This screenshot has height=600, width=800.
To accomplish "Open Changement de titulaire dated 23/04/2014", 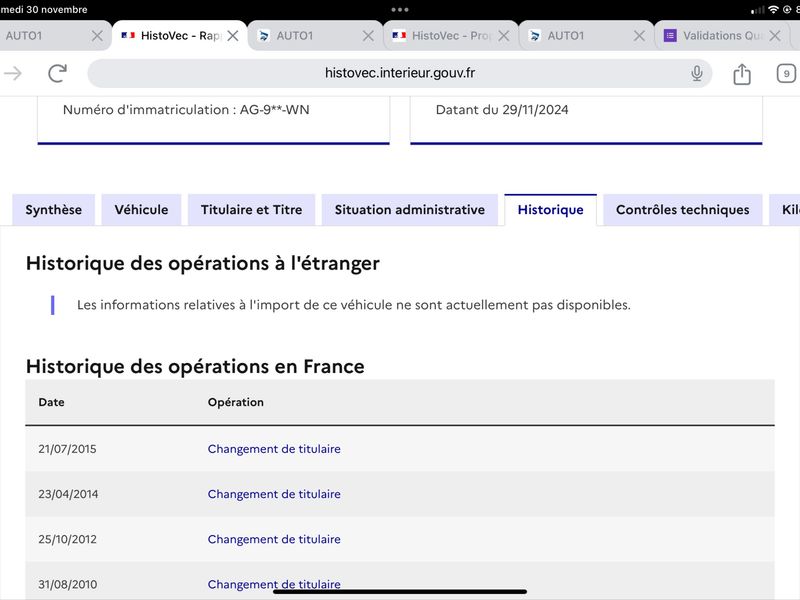I will click(274, 494).
